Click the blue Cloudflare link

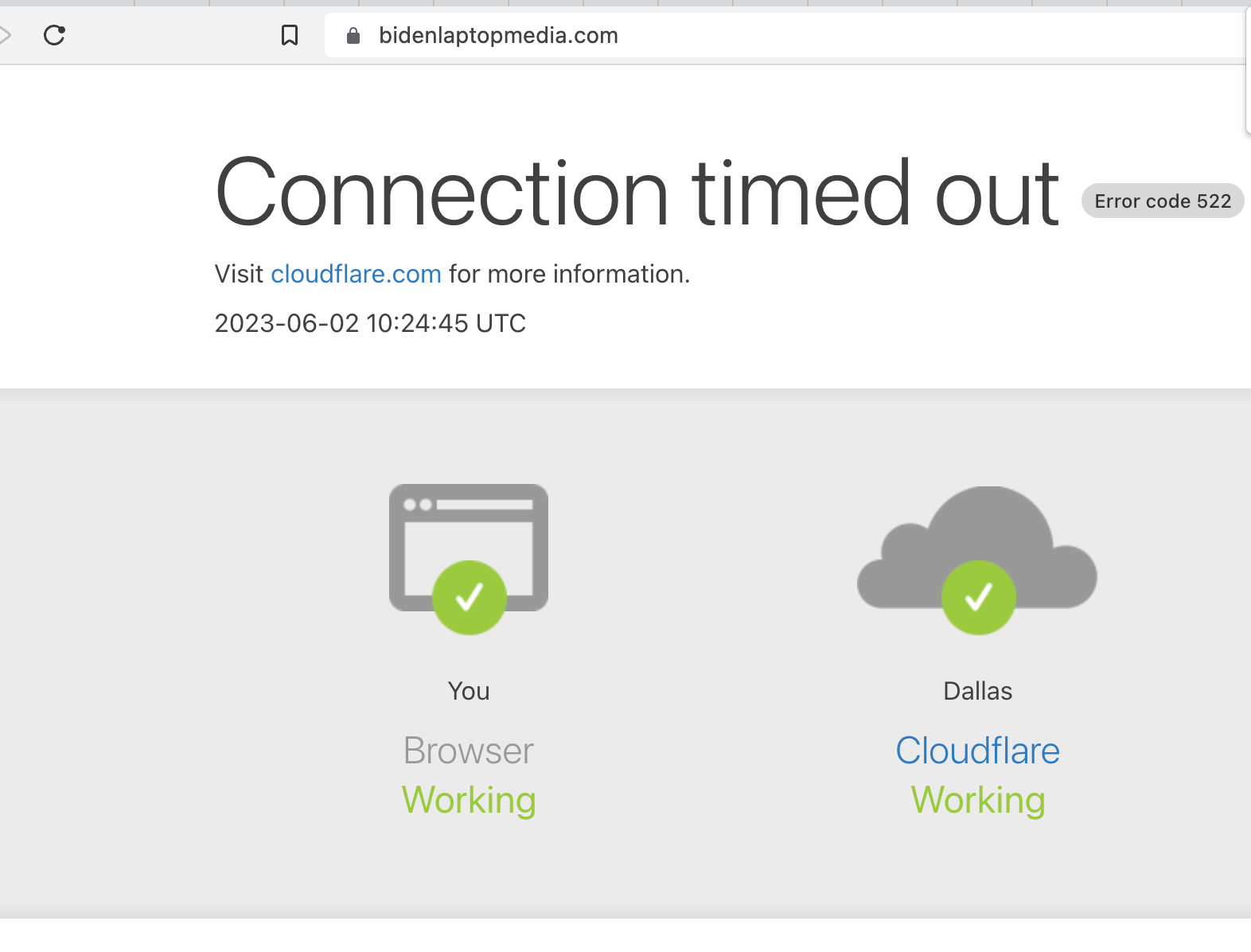coord(977,751)
